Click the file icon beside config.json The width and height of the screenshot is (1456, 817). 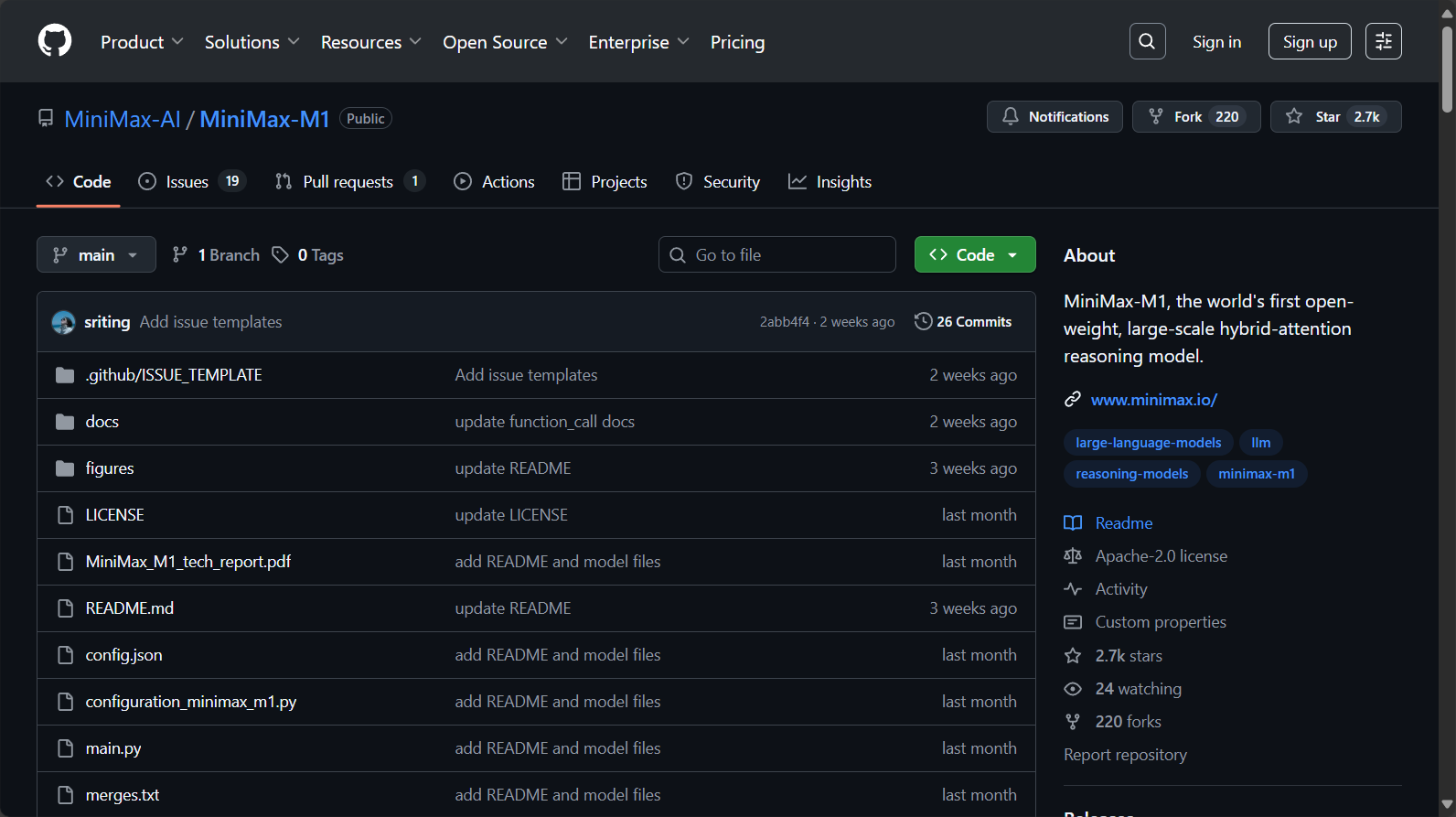point(65,655)
